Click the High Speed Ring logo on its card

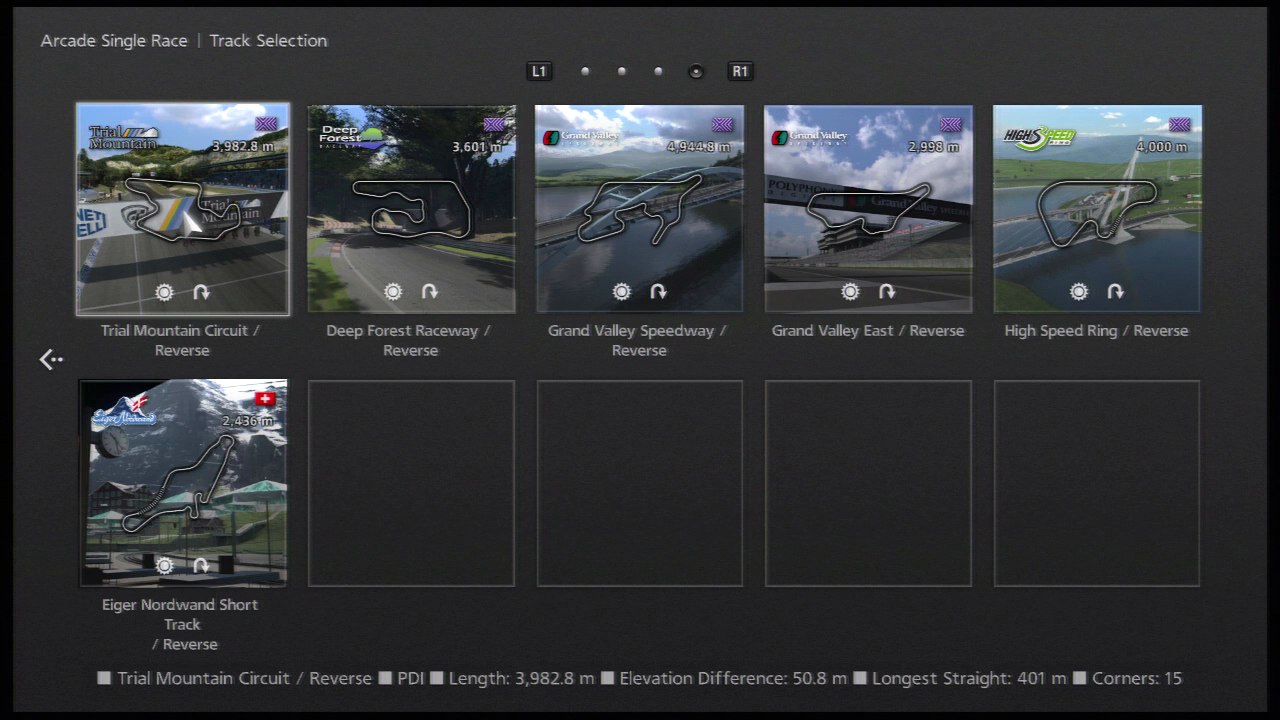tap(1041, 139)
